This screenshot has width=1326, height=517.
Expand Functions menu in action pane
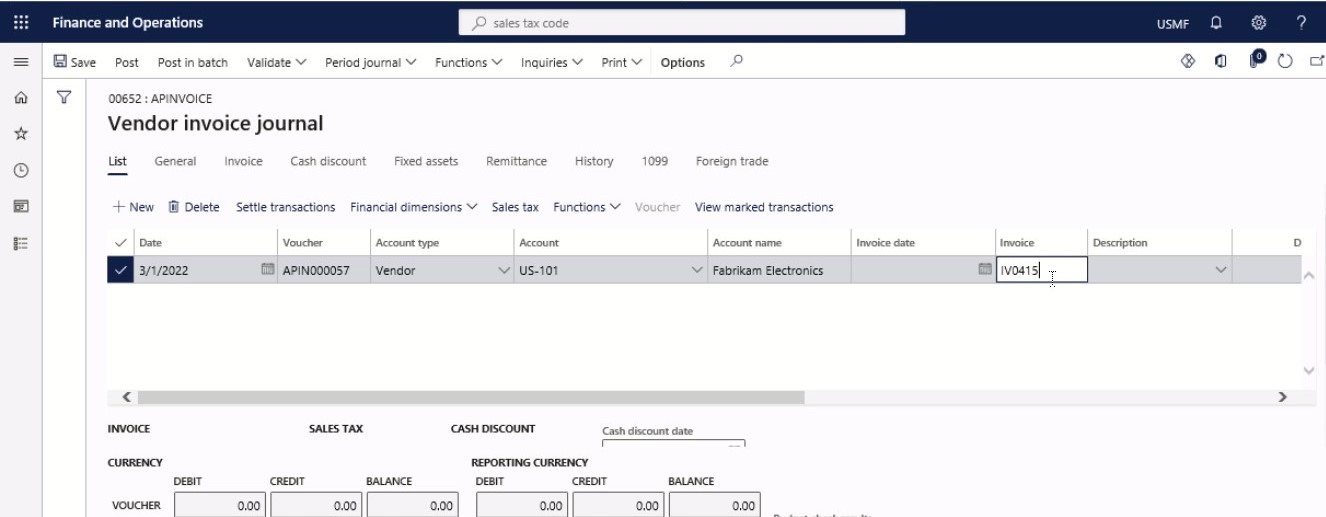(x=469, y=62)
